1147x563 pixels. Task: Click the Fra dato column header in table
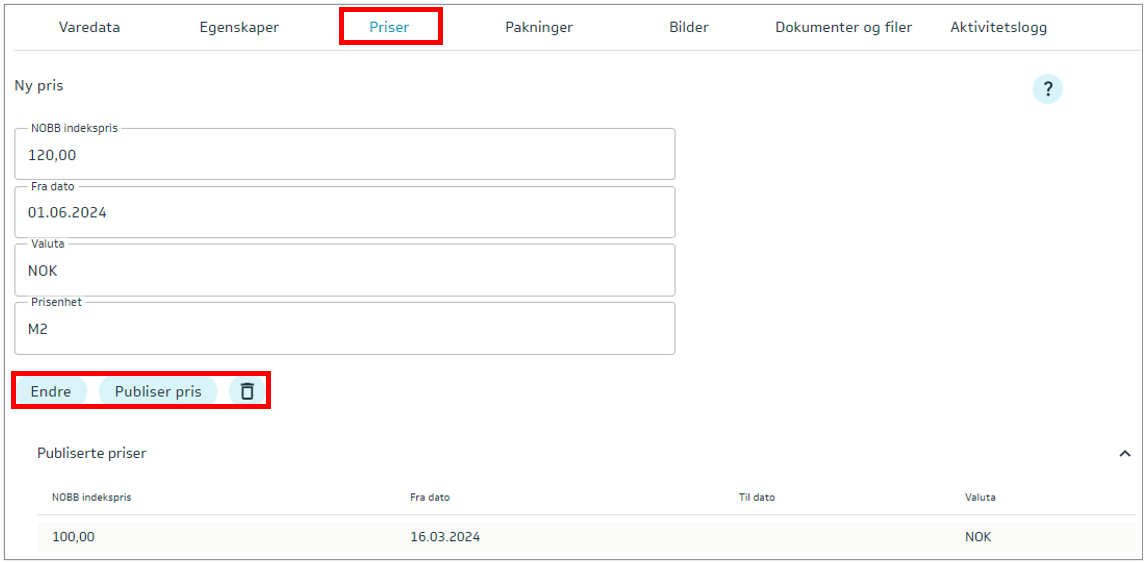pos(429,497)
